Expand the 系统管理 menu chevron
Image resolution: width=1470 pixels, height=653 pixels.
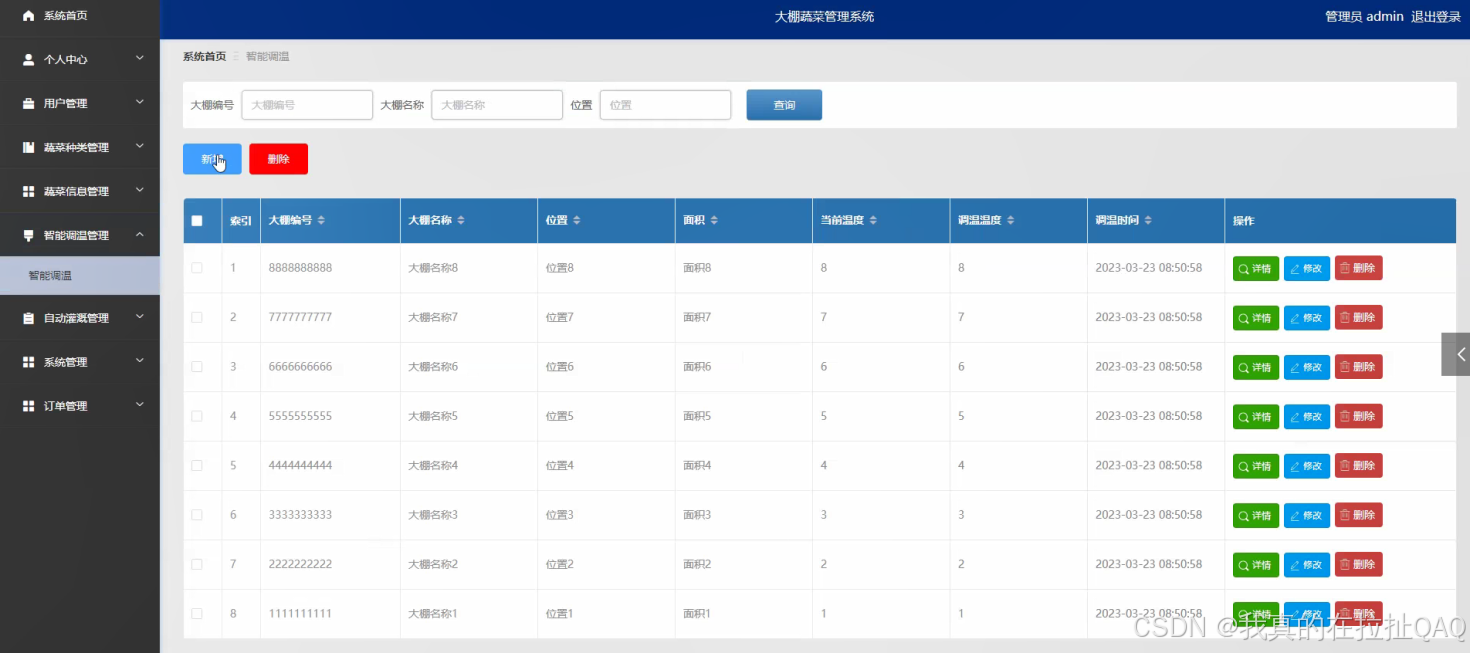pos(140,361)
